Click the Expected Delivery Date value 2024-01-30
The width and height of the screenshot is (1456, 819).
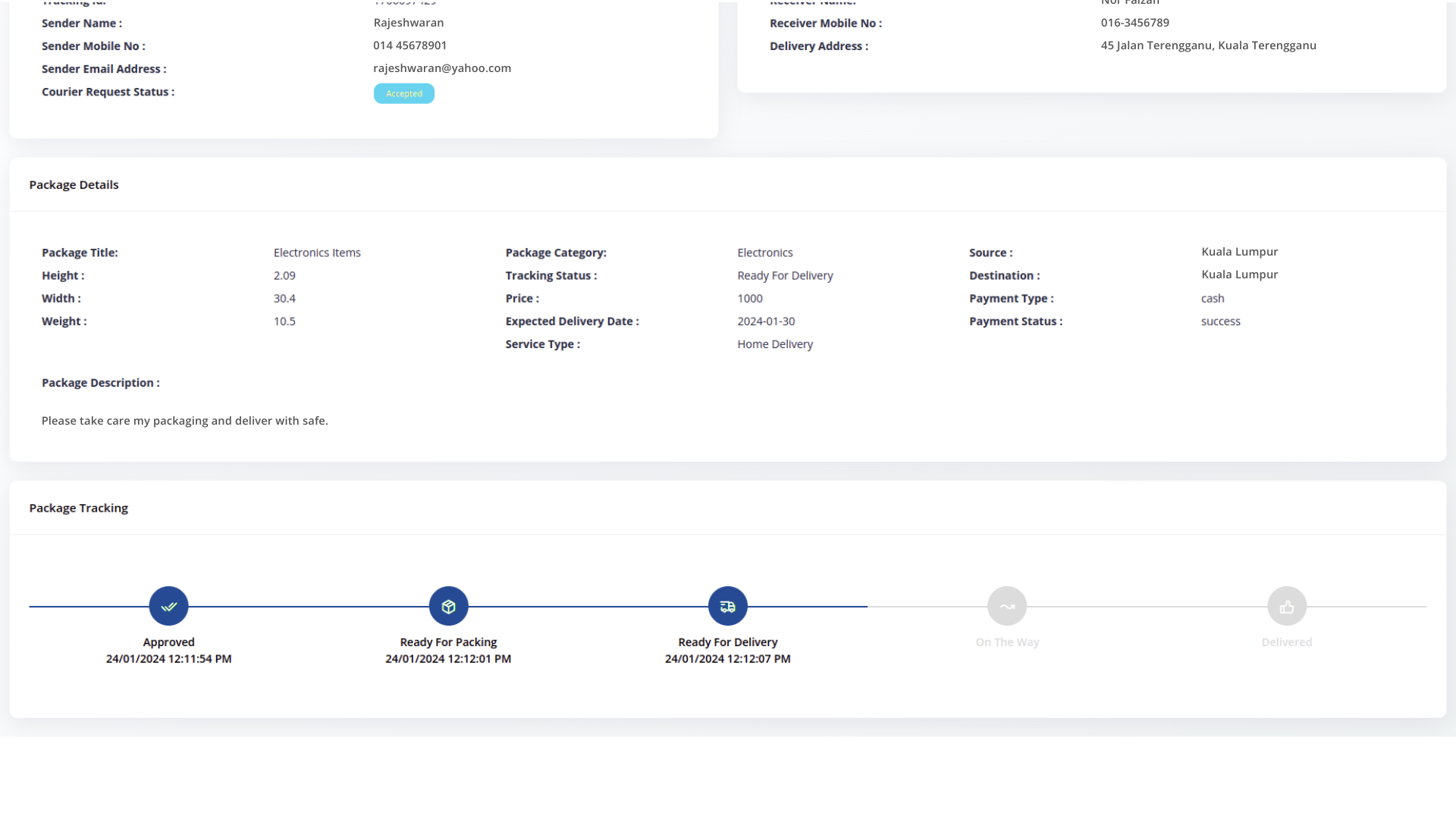[x=766, y=322]
